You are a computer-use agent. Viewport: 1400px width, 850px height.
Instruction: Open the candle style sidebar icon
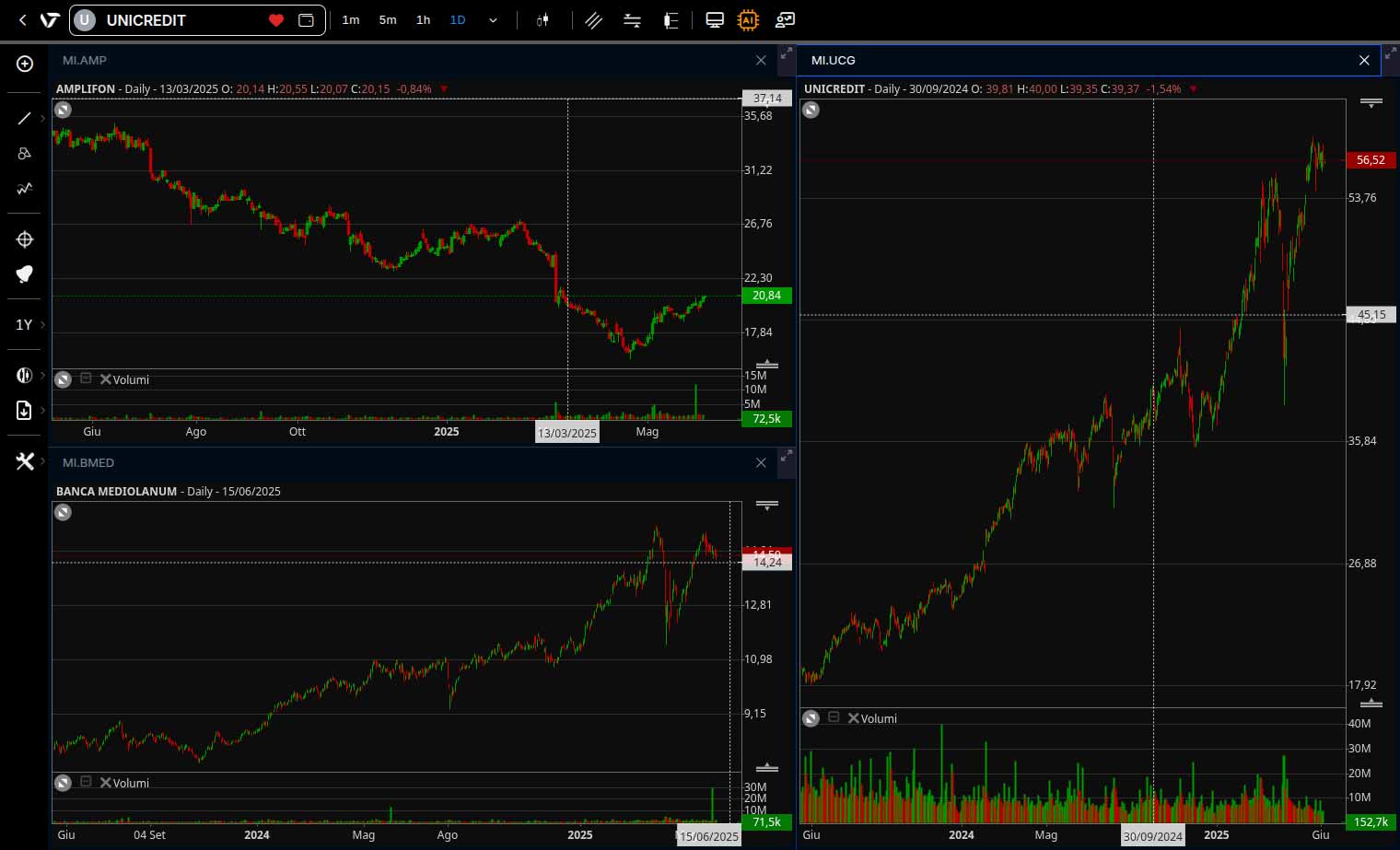tap(25, 375)
